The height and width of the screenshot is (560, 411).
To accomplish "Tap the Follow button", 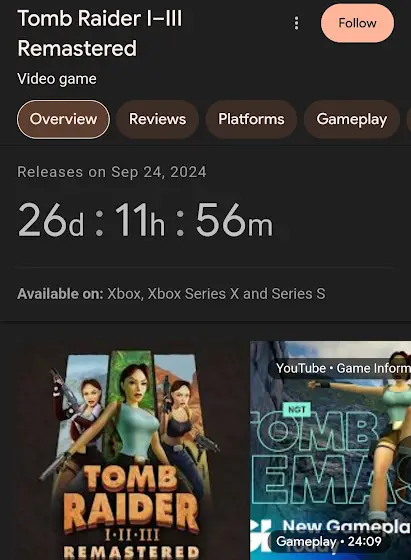I will pos(357,23).
